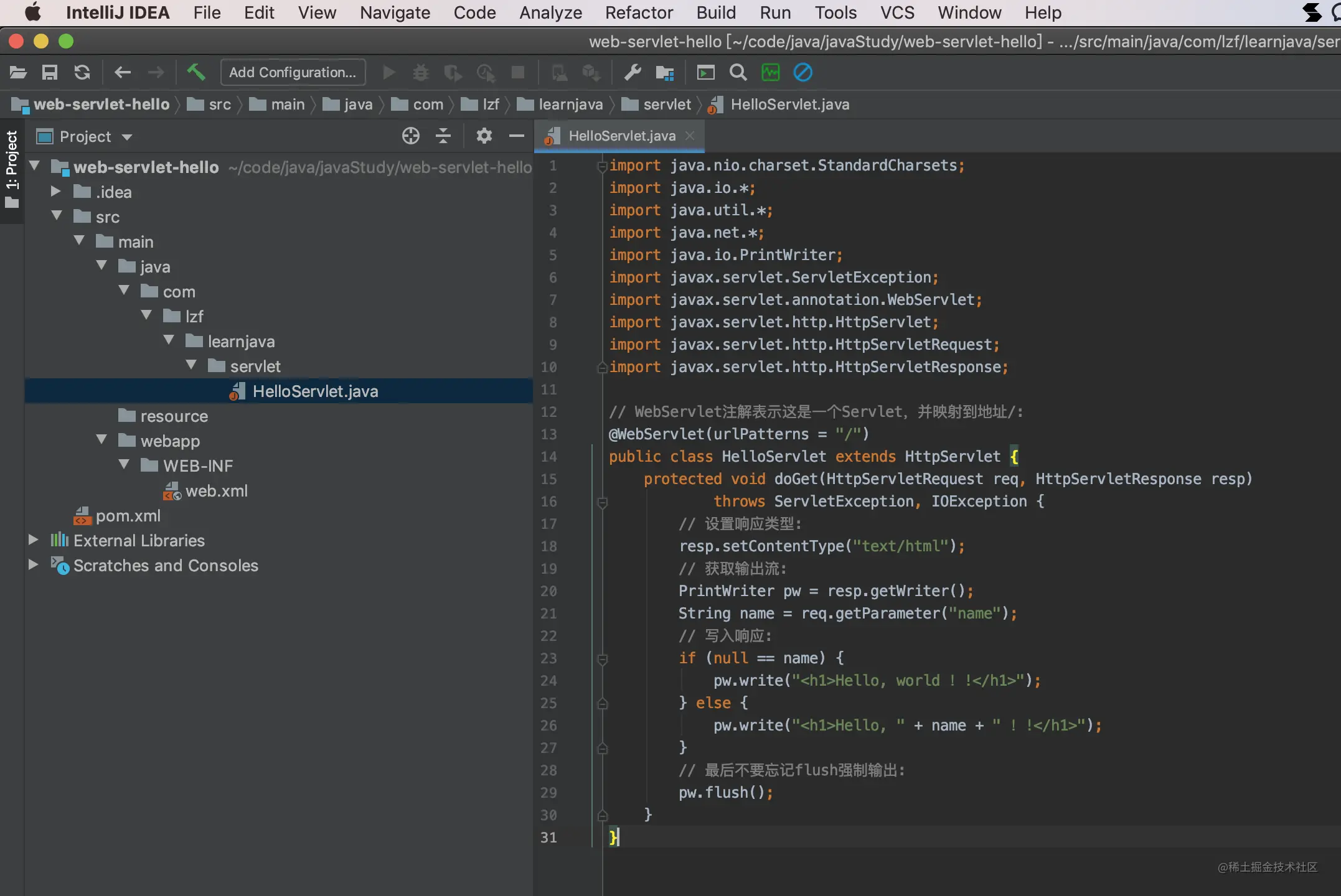Open the File menu

coord(207,12)
